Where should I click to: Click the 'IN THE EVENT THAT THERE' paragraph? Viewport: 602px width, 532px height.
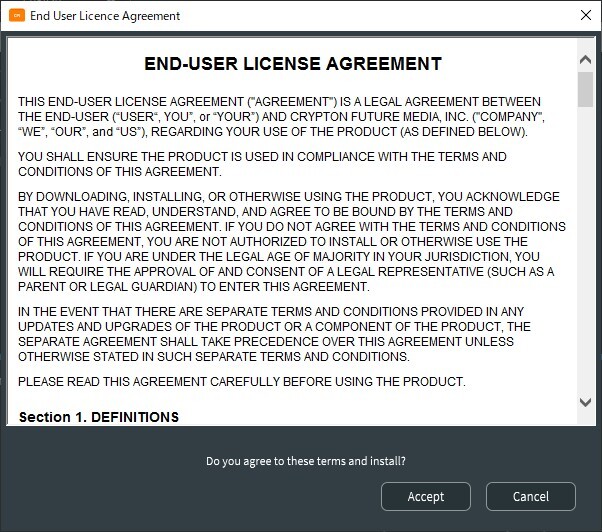[x=274, y=334]
